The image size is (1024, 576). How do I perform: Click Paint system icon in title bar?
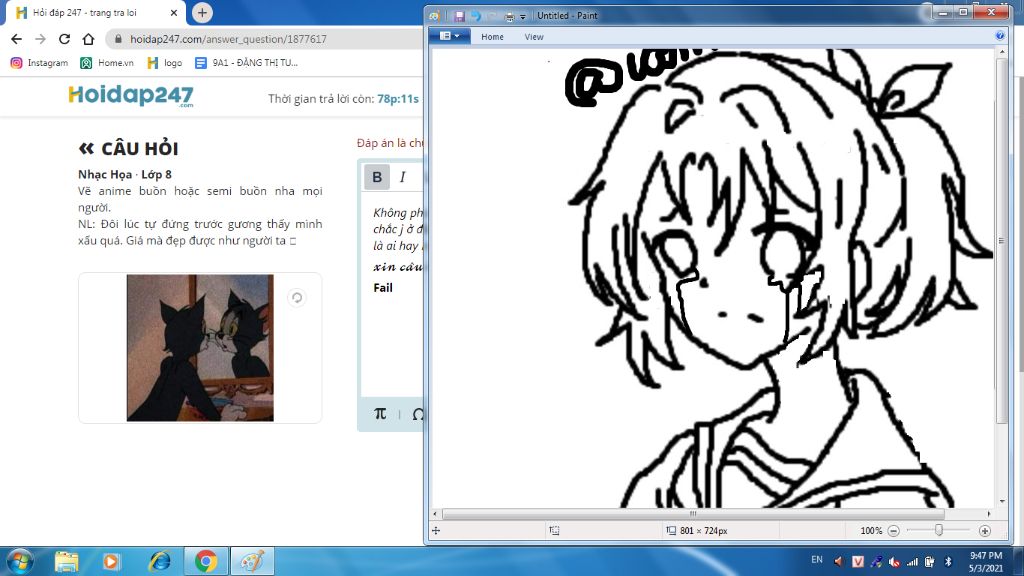[434, 16]
